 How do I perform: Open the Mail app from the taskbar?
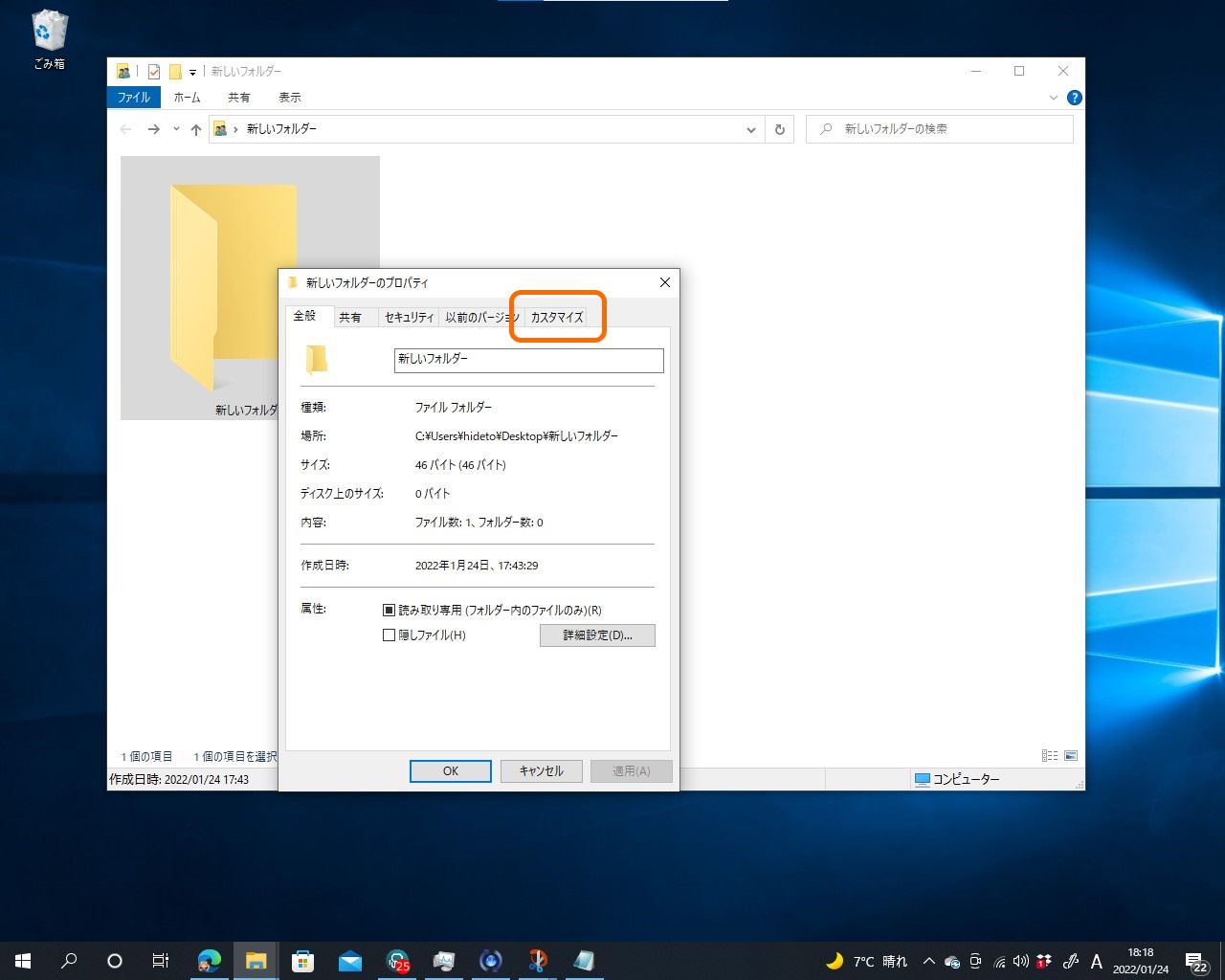pyautogui.click(x=350, y=961)
